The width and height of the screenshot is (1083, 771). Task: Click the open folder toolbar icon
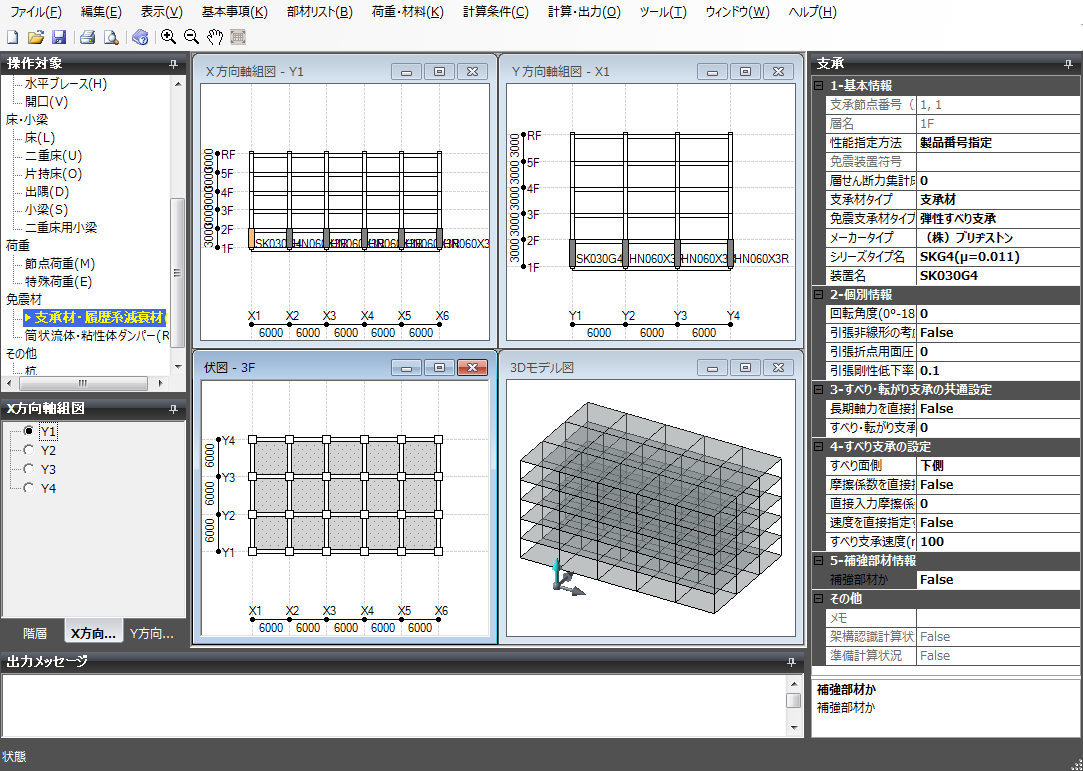pyautogui.click(x=35, y=37)
